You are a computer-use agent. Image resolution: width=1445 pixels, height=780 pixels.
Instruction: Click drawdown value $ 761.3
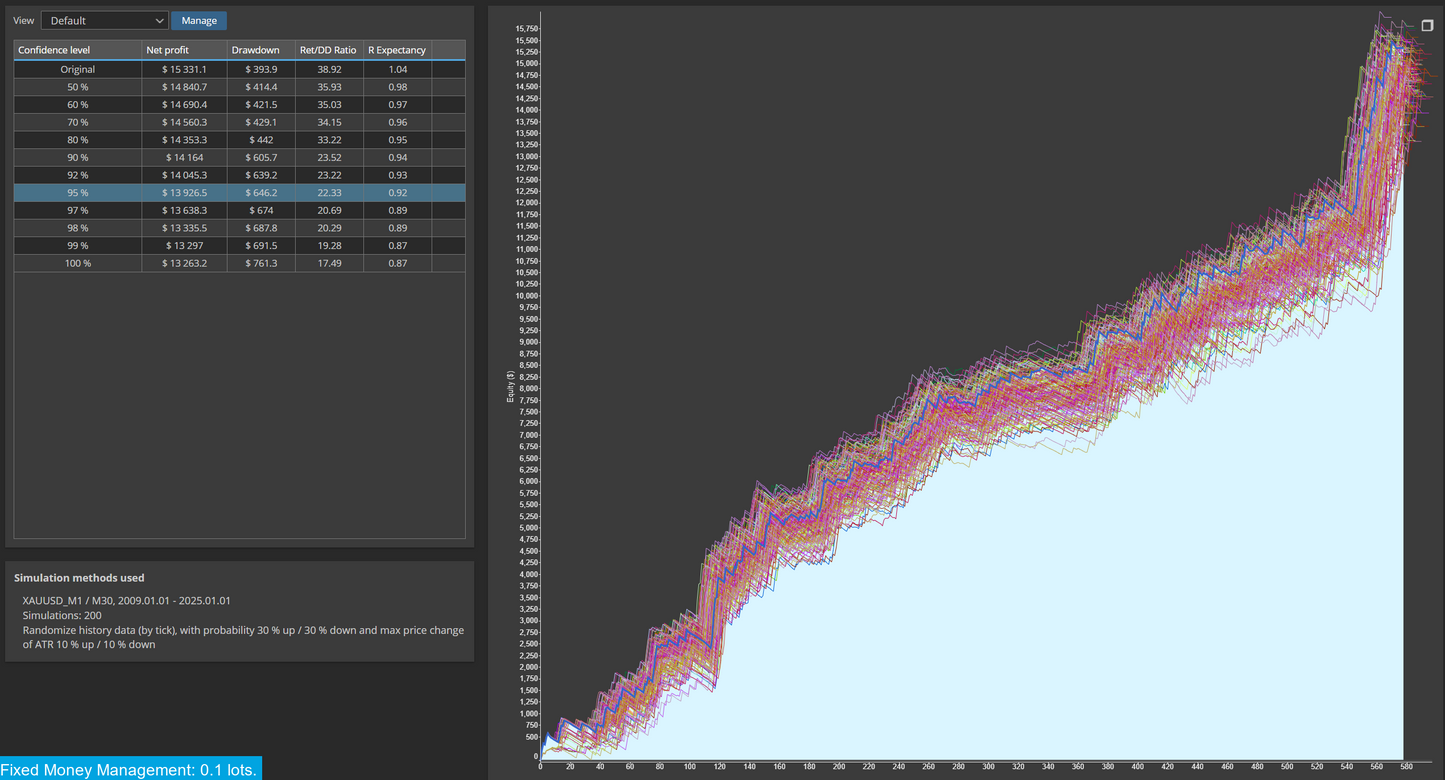click(x=261, y=263)
